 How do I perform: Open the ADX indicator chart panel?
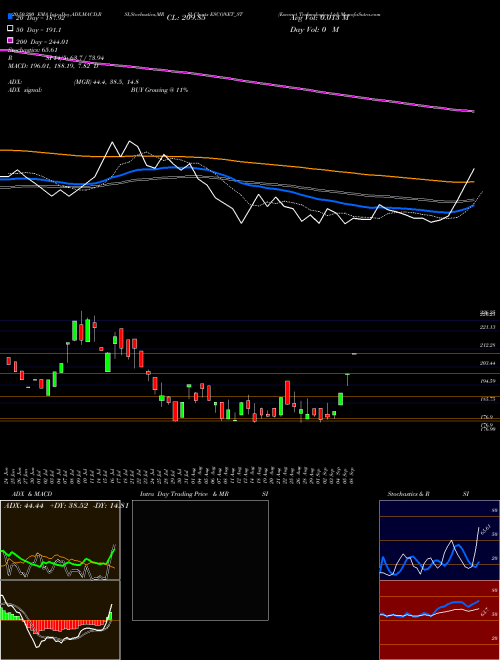click(60, 540)
